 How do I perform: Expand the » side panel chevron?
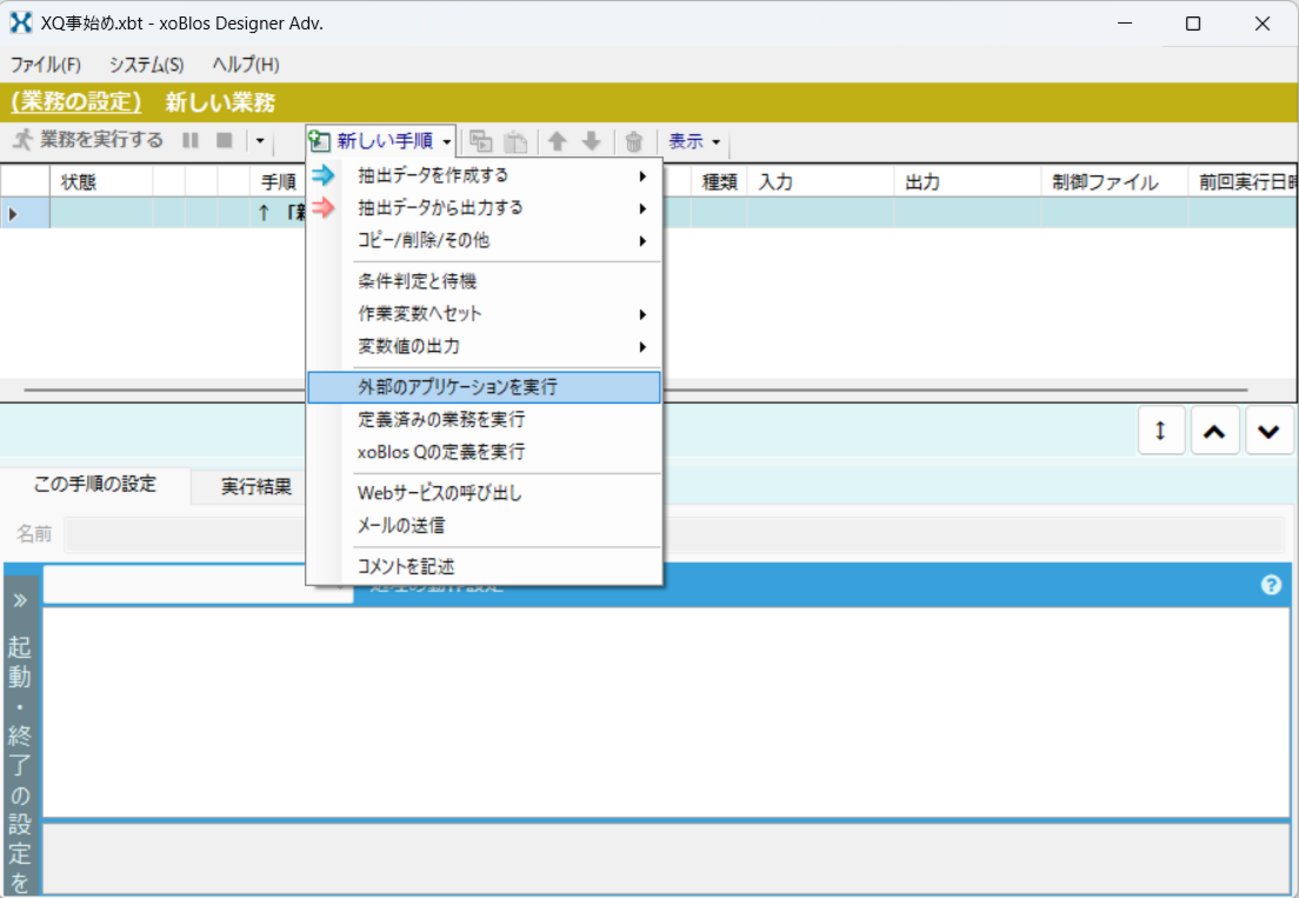(21, 600)
